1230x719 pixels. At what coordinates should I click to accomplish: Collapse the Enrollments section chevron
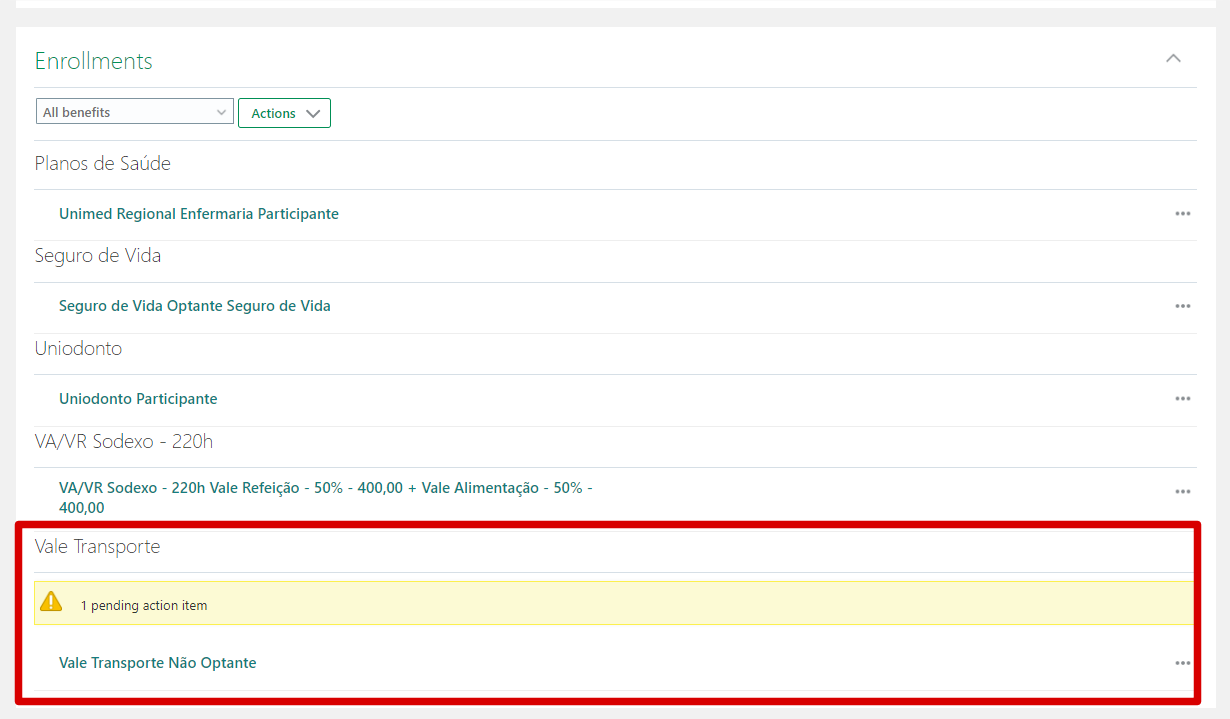coord(1174,59)
